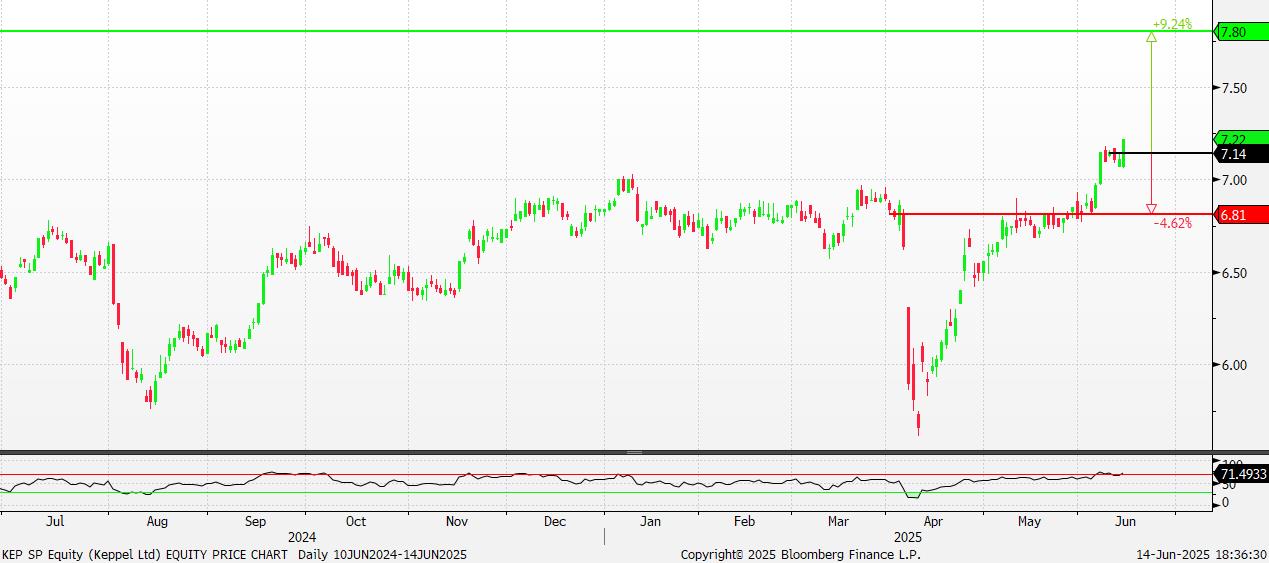Click the 7.50 price axis label

click(x=1233, y=88)
